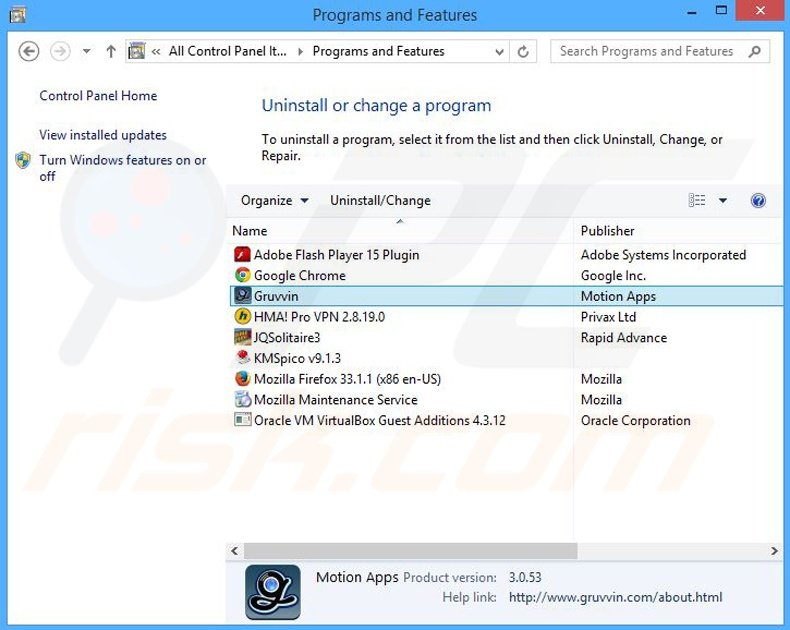Viewport: 790px width, 630px height.
Task: Click the horizontal scrollbar right arrow
Action: (x=774, y=551)
